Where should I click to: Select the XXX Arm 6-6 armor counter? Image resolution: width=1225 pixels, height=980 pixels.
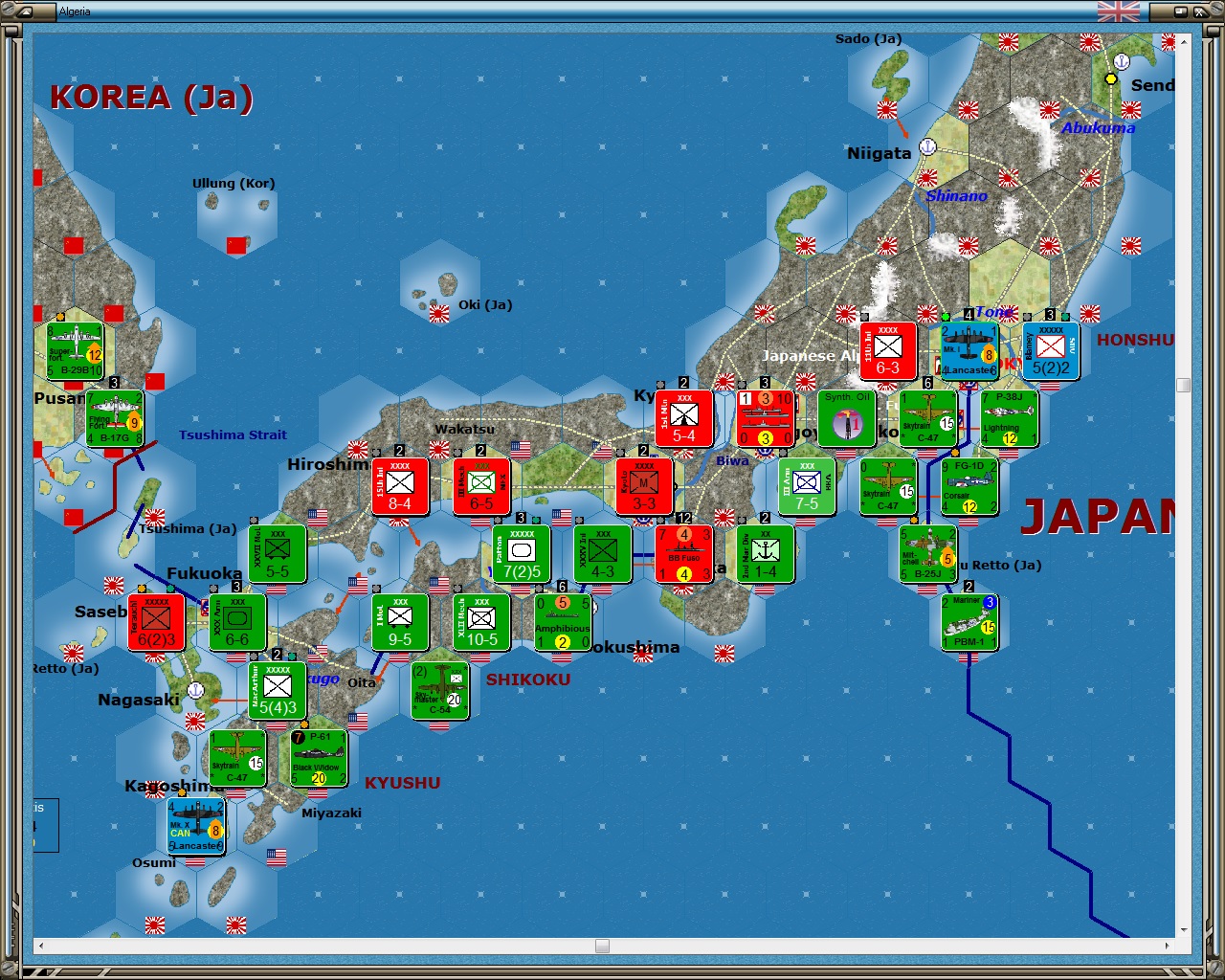coord(237,622)
